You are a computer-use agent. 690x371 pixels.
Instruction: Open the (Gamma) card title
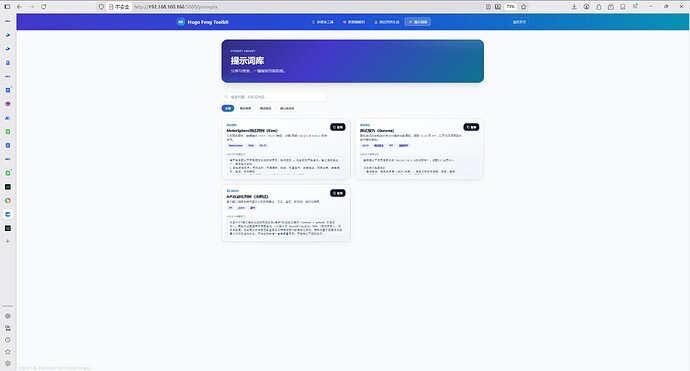click(377, 131)
